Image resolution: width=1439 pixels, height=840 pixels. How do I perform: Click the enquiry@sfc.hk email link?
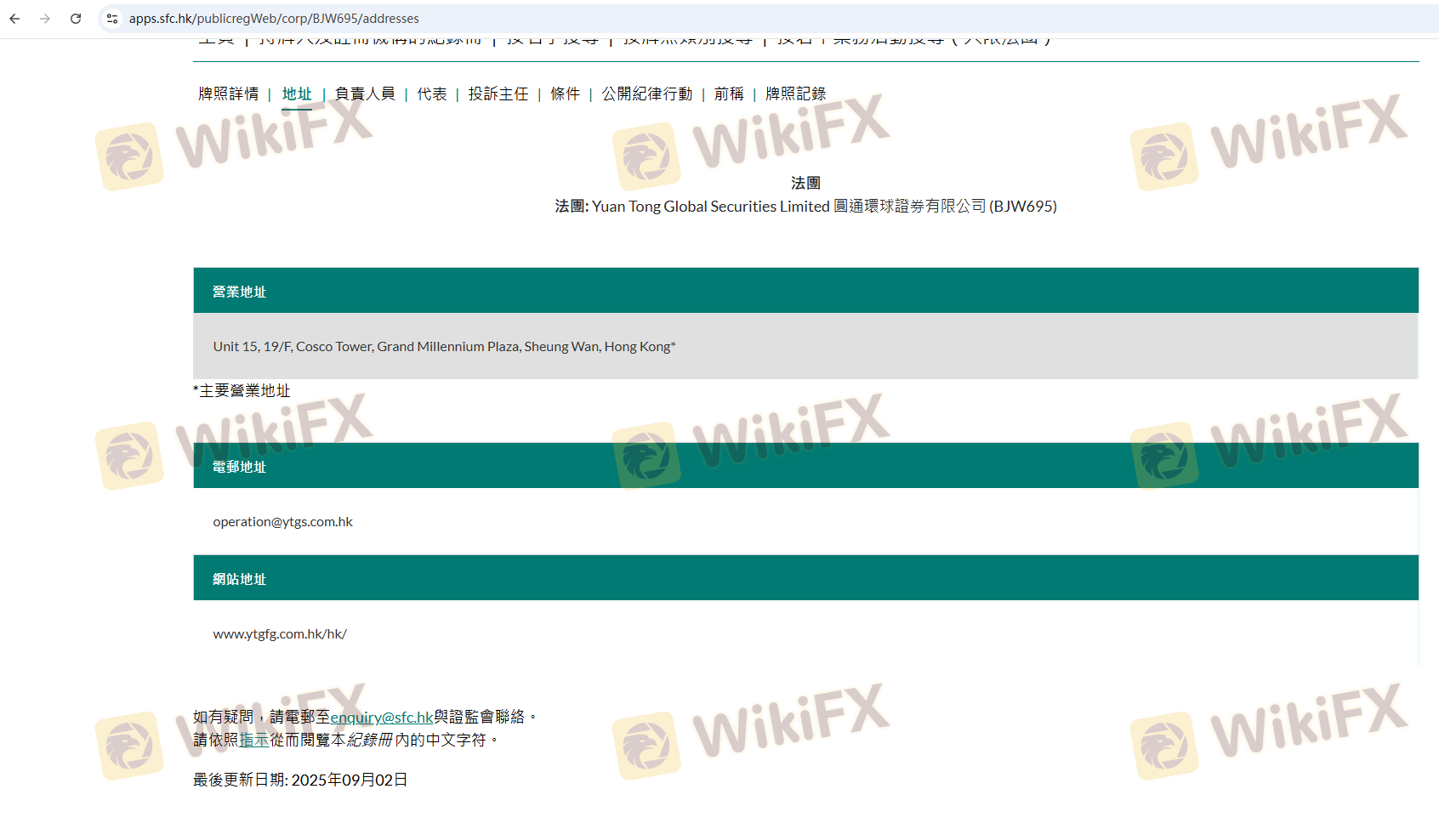click(382, 718)
